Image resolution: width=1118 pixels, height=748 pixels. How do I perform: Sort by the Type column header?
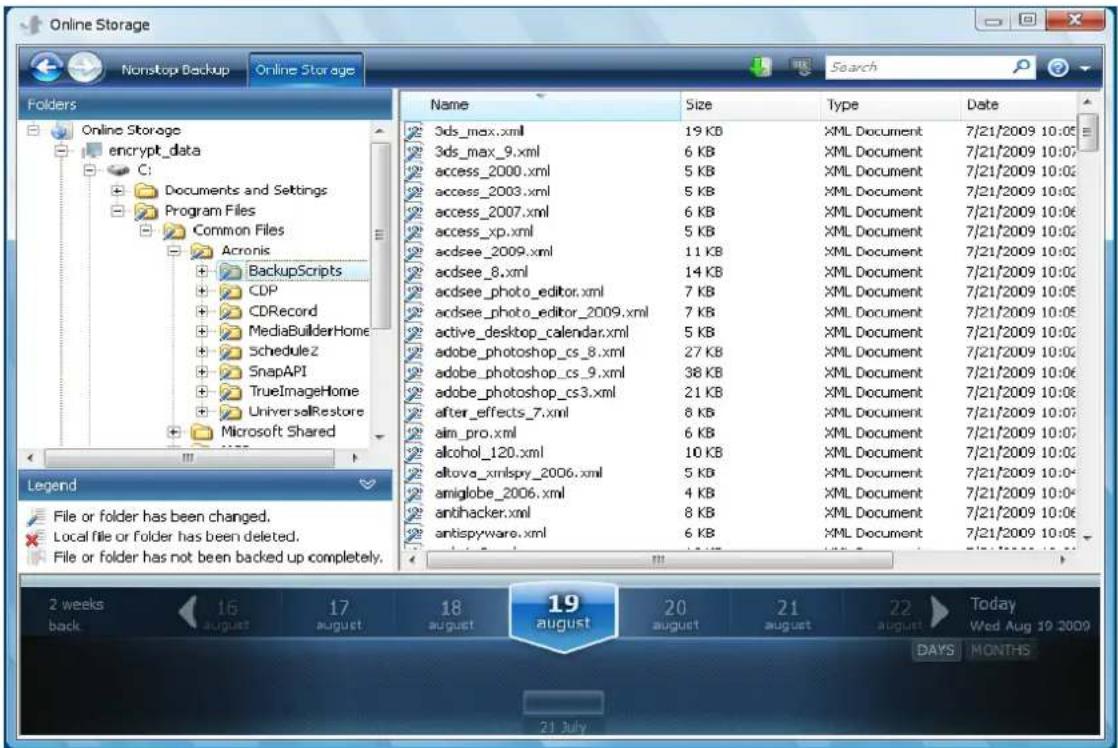coord(890,105)
